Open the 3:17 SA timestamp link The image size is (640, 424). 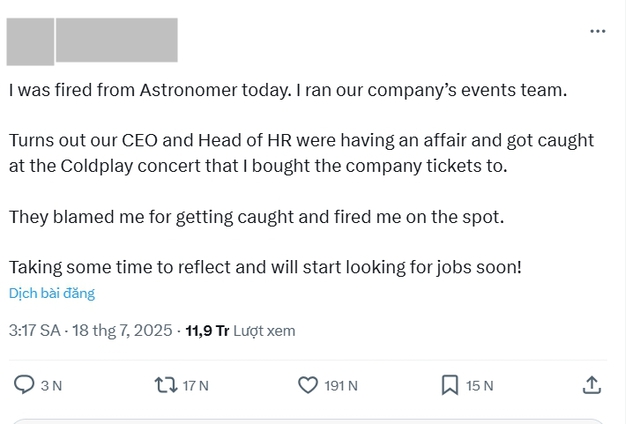pos(35,331)
